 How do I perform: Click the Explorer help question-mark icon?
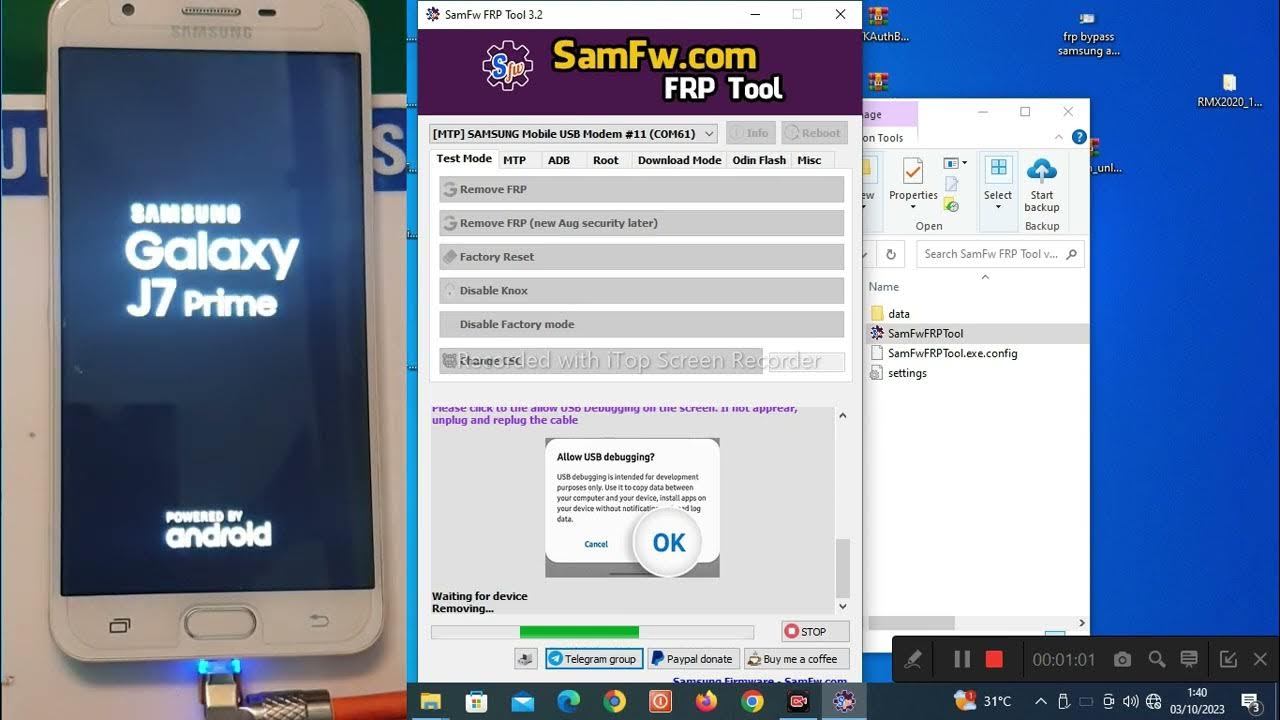[1079, 137]
